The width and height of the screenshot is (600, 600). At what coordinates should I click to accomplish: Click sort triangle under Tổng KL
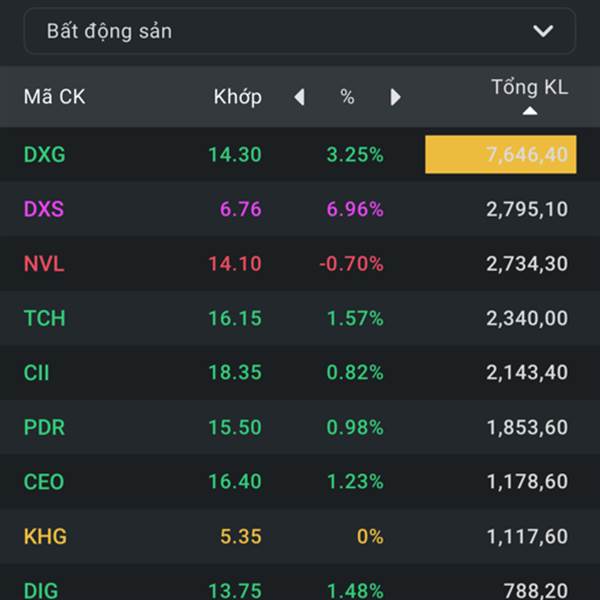pos(530,111)
